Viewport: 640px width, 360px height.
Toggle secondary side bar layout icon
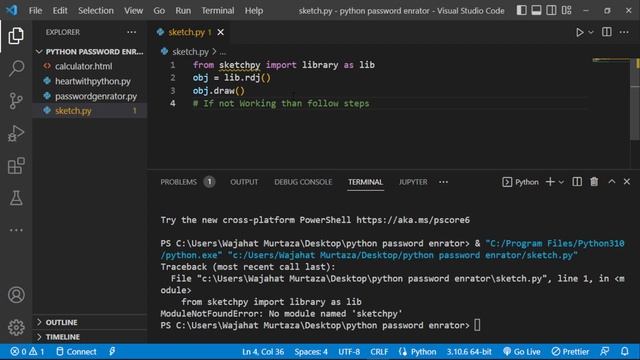point(551,10)
